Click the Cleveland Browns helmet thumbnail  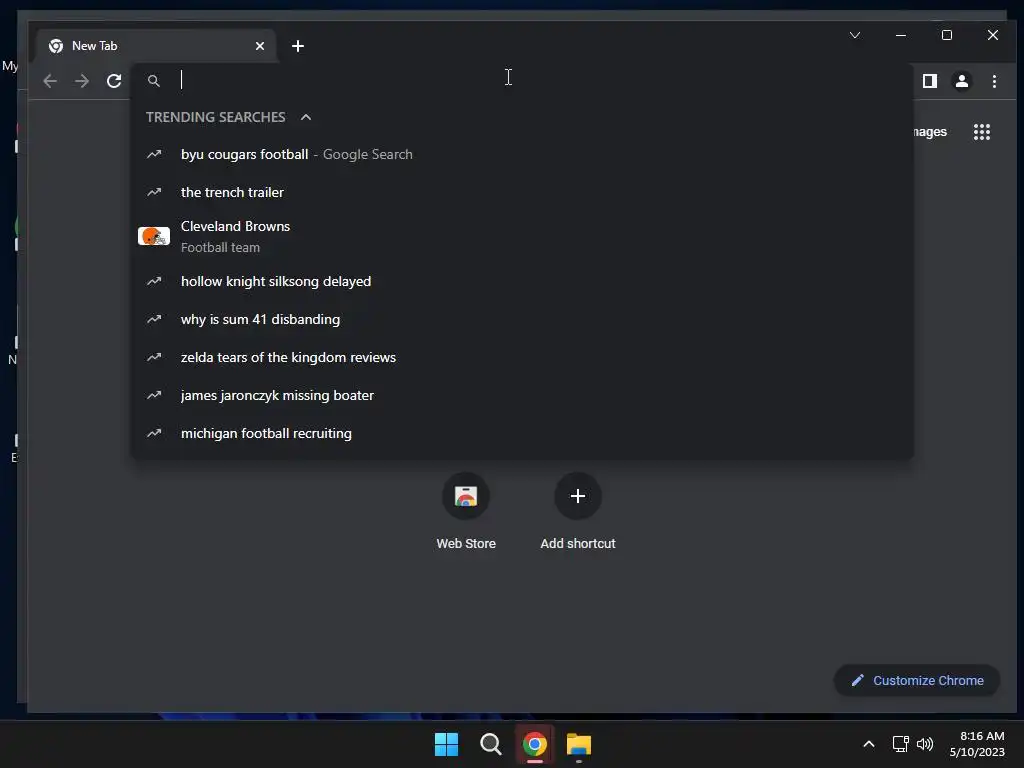pyautogui.click(x=154, y=236)
